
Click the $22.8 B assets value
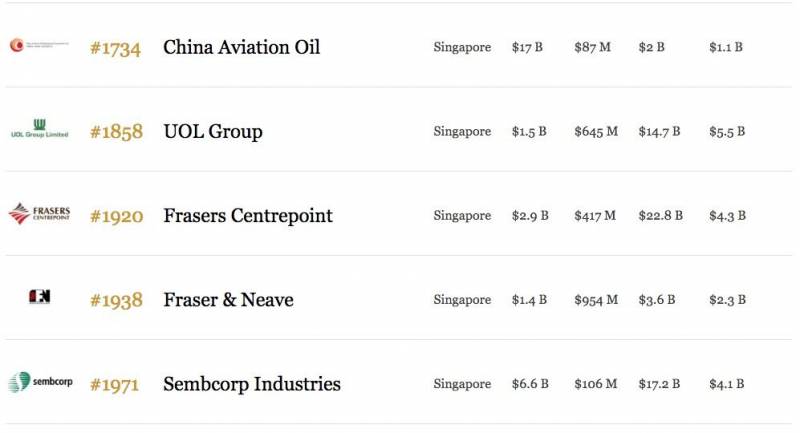(x=660, y=215)
